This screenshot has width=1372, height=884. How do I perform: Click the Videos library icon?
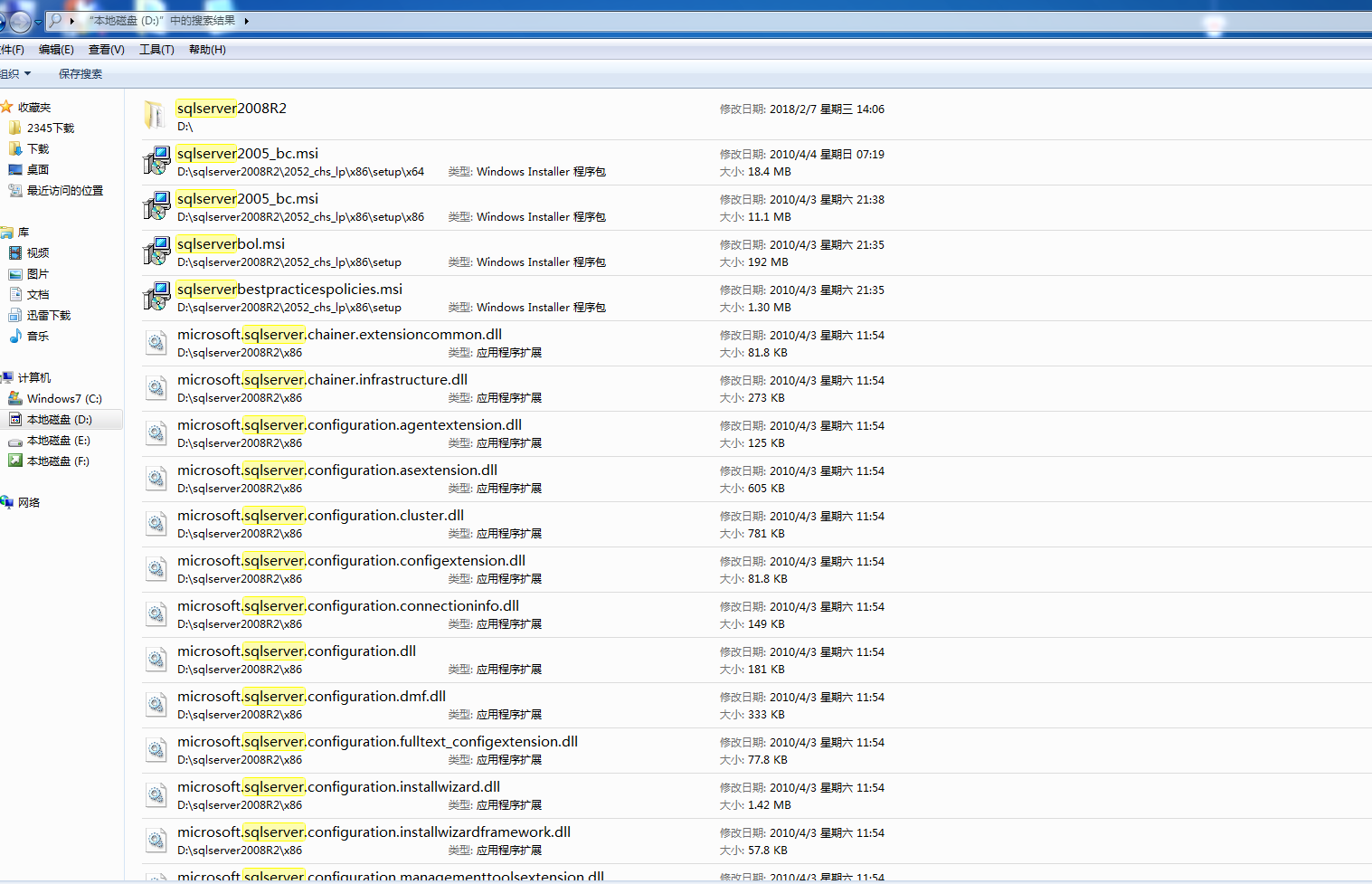pos(15,252)
